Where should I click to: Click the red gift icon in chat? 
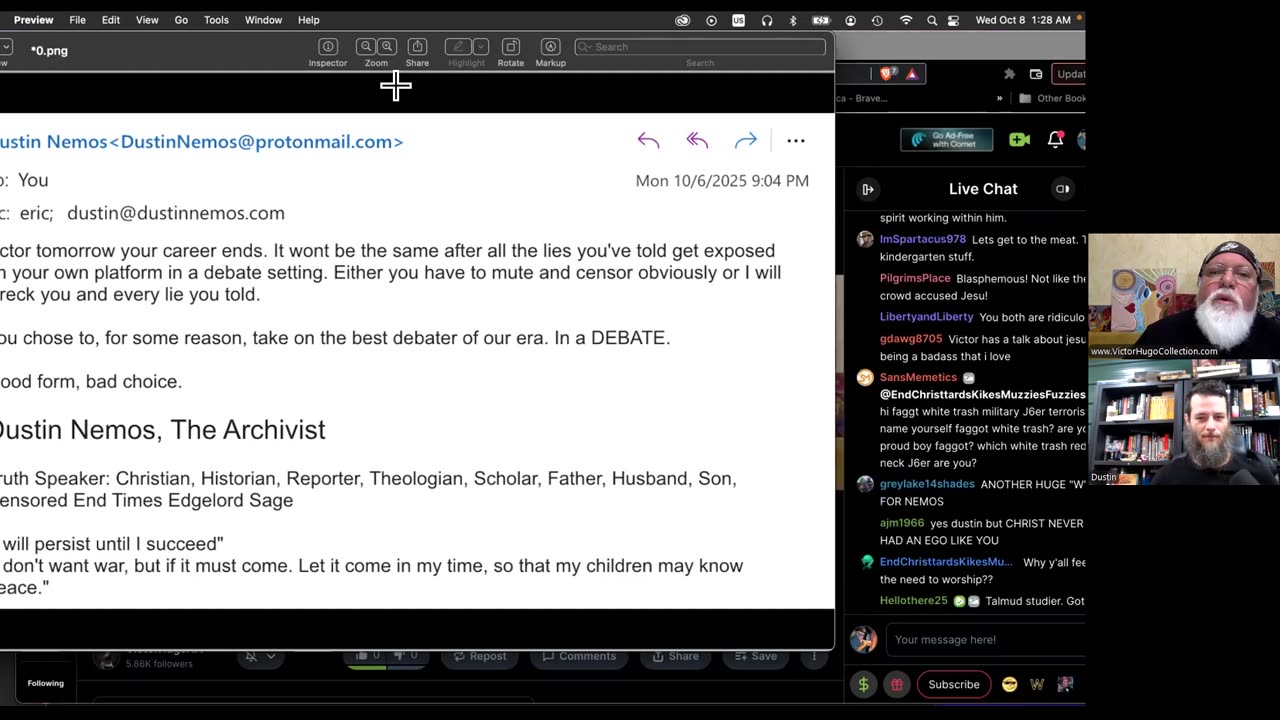click(x=897, y=684)
